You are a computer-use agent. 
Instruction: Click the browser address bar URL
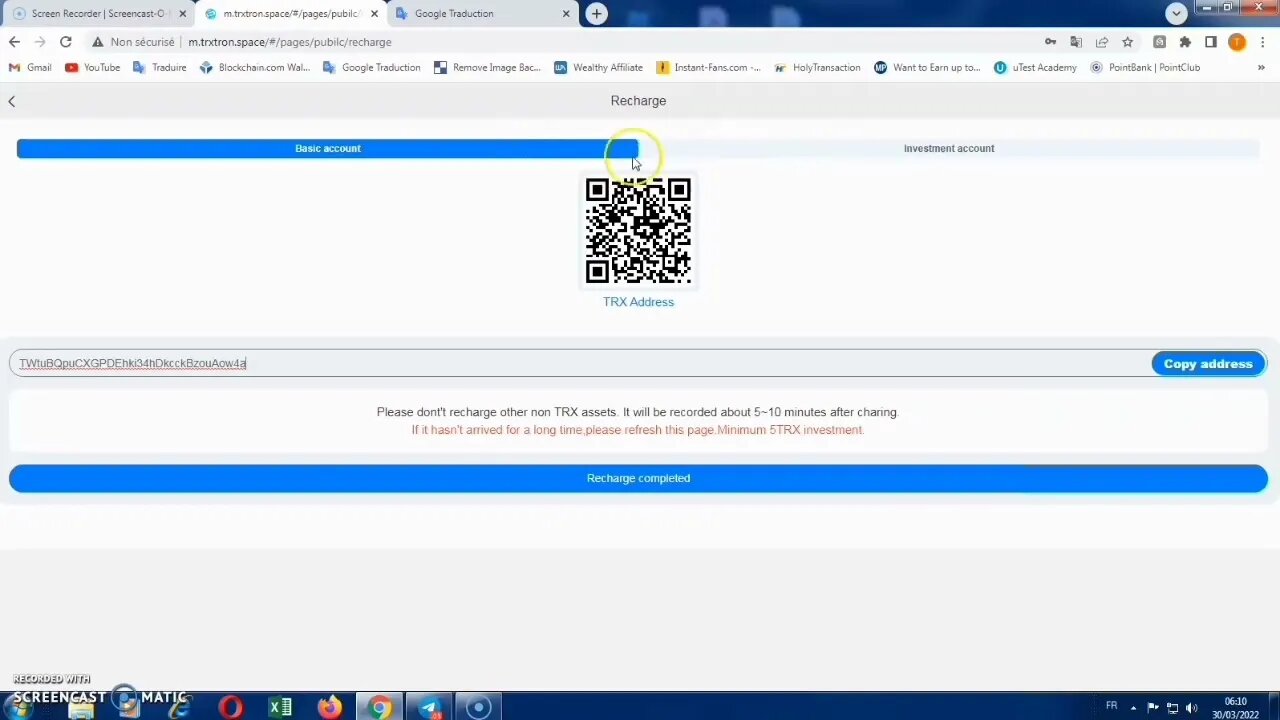(290, 42)
